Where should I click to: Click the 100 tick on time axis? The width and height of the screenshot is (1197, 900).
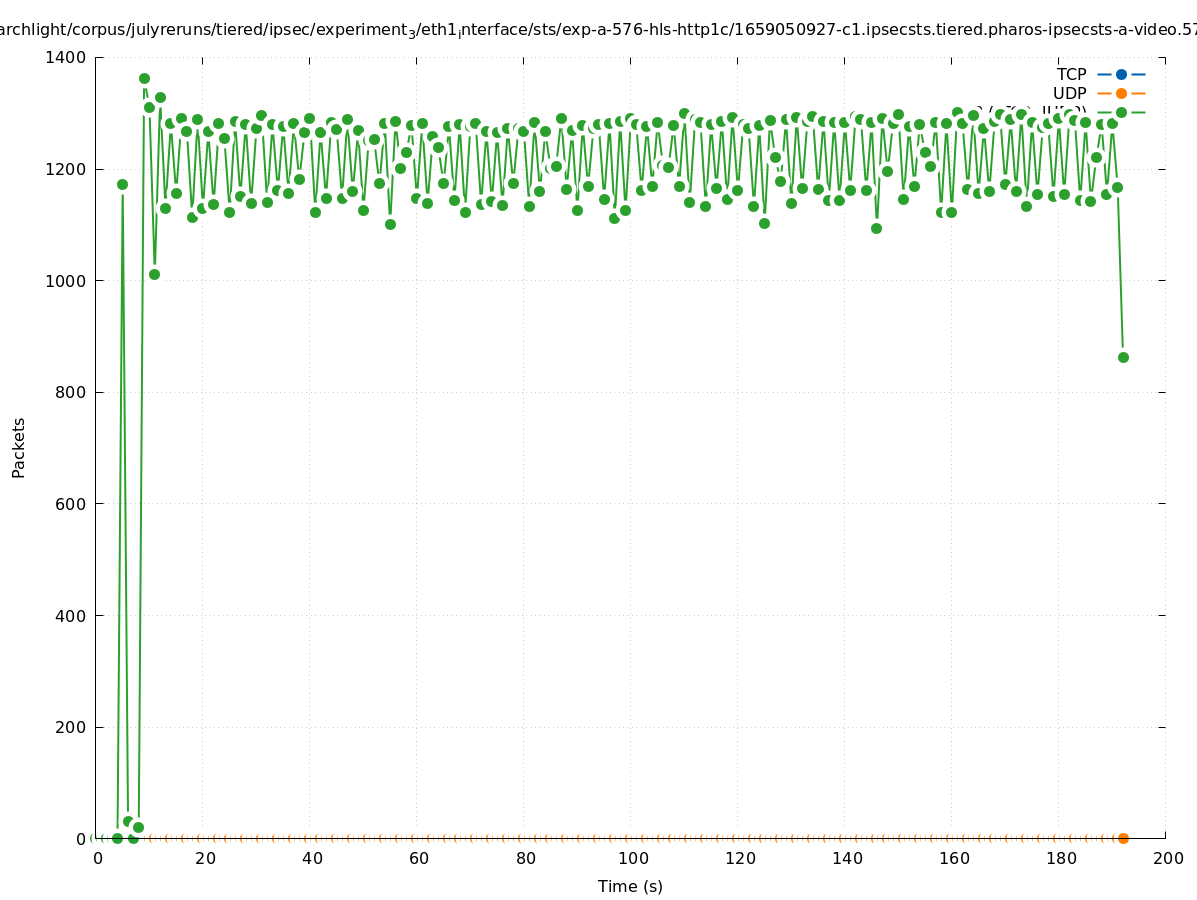[632, 858]
